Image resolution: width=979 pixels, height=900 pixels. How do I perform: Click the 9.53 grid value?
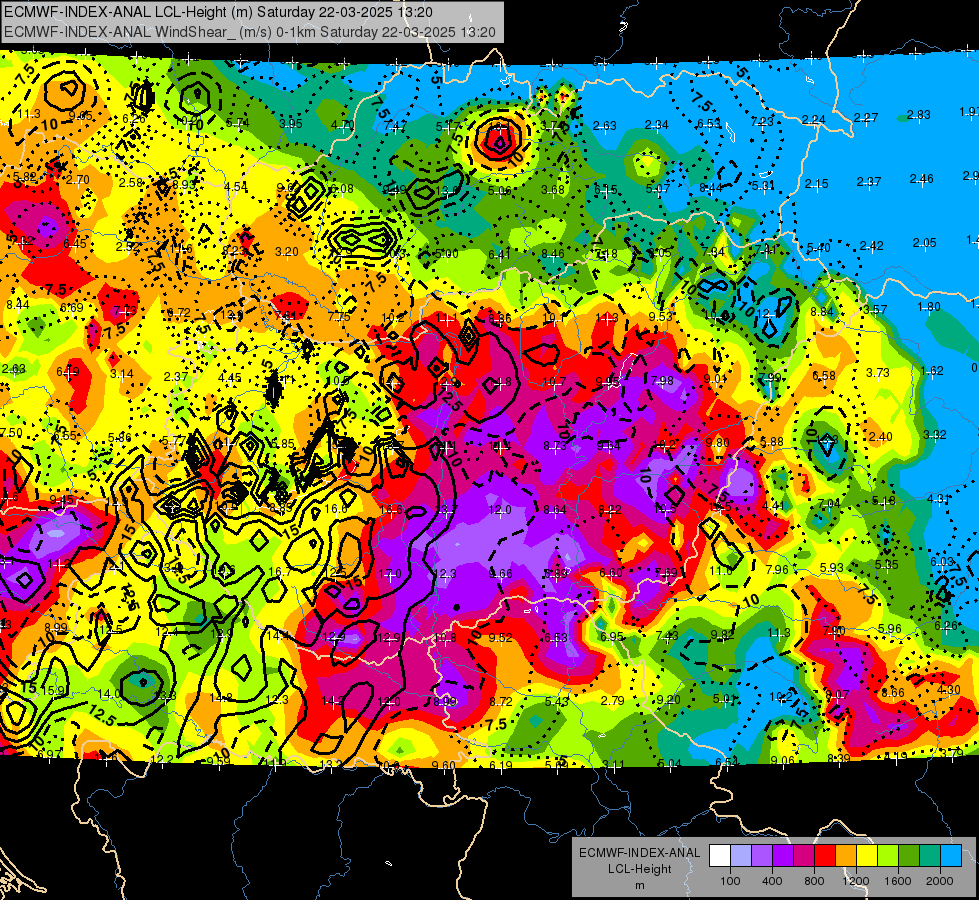(x=661, y=316)
